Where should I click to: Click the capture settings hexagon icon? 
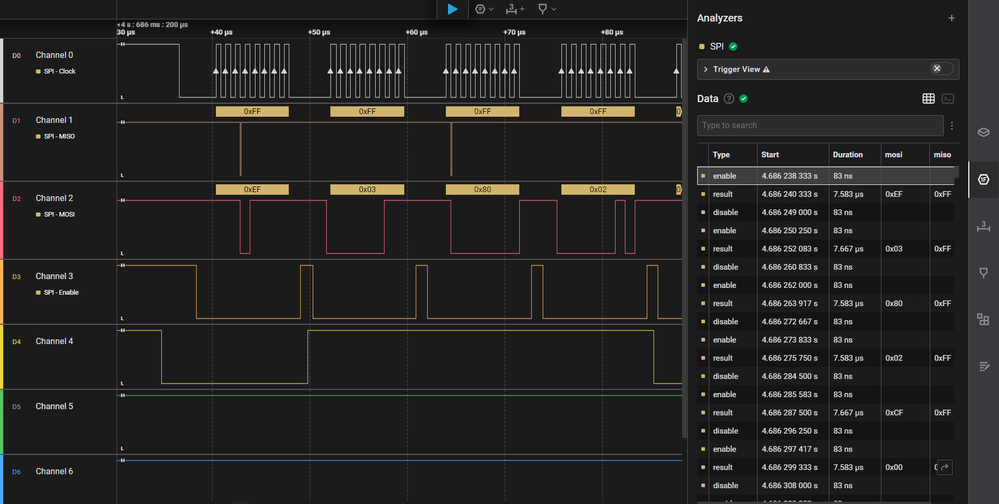(480, 9)
